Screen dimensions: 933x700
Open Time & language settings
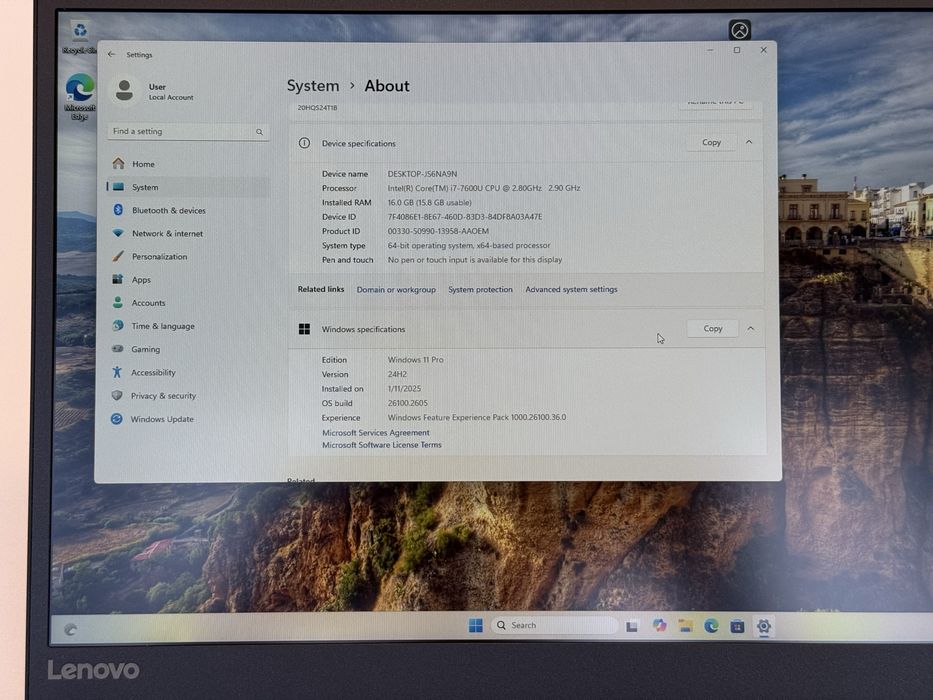tap(188, 326)
